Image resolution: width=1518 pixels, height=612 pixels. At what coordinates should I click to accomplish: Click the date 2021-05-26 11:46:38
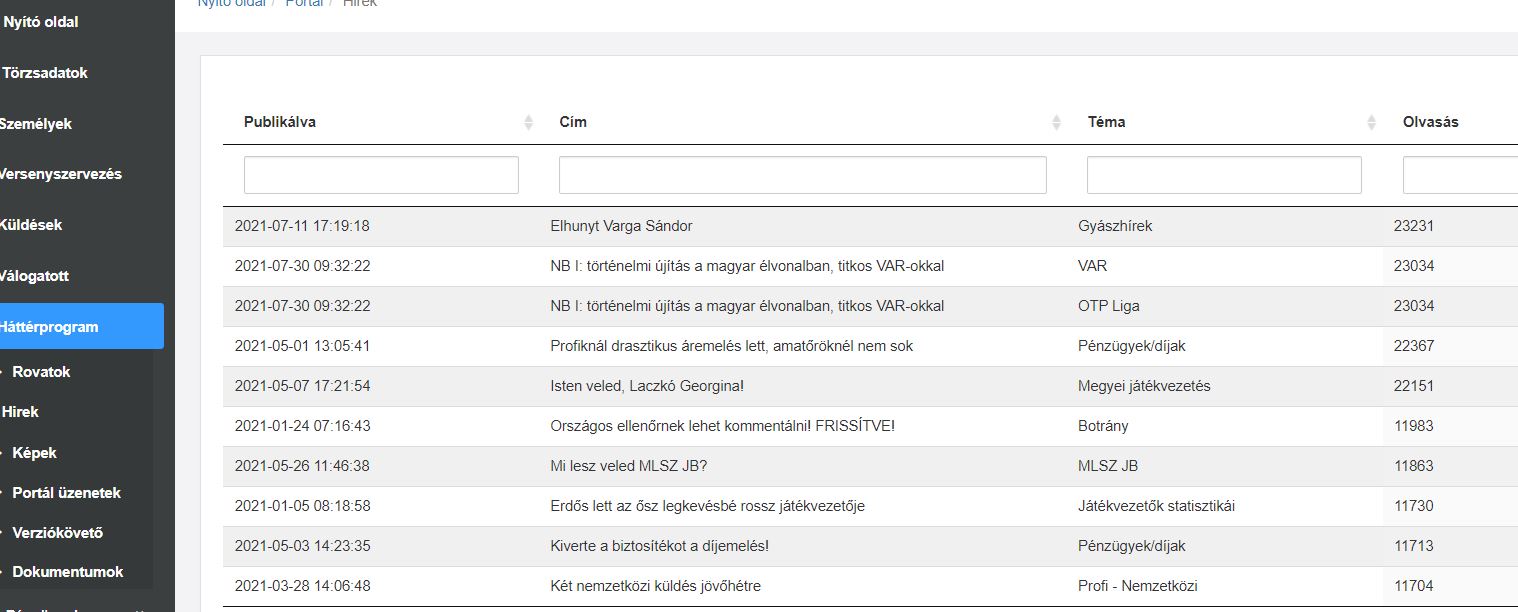(x=302, y=466)
